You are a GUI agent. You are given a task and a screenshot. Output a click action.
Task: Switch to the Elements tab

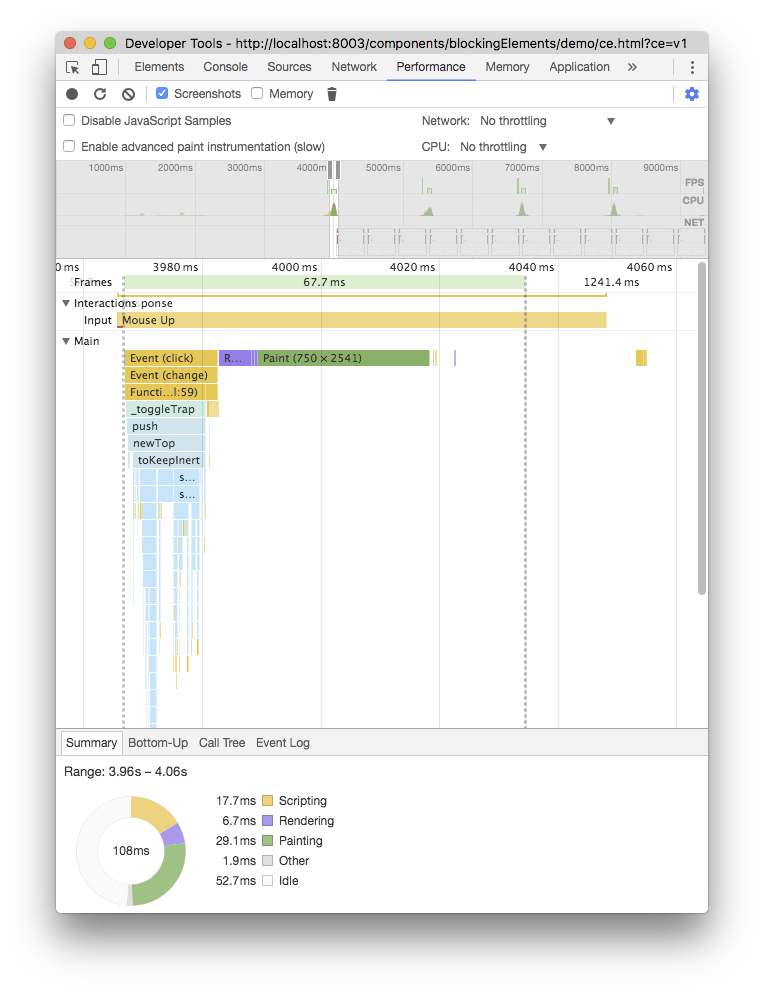click(159, 67)
